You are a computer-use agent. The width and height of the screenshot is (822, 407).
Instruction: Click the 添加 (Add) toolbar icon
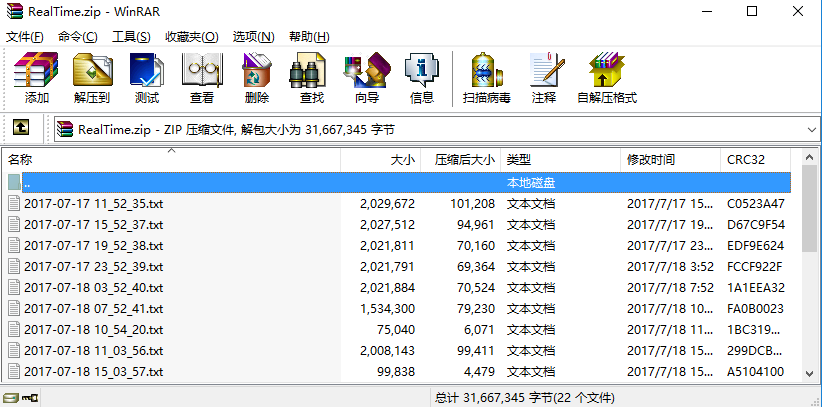tap(36, 78)
